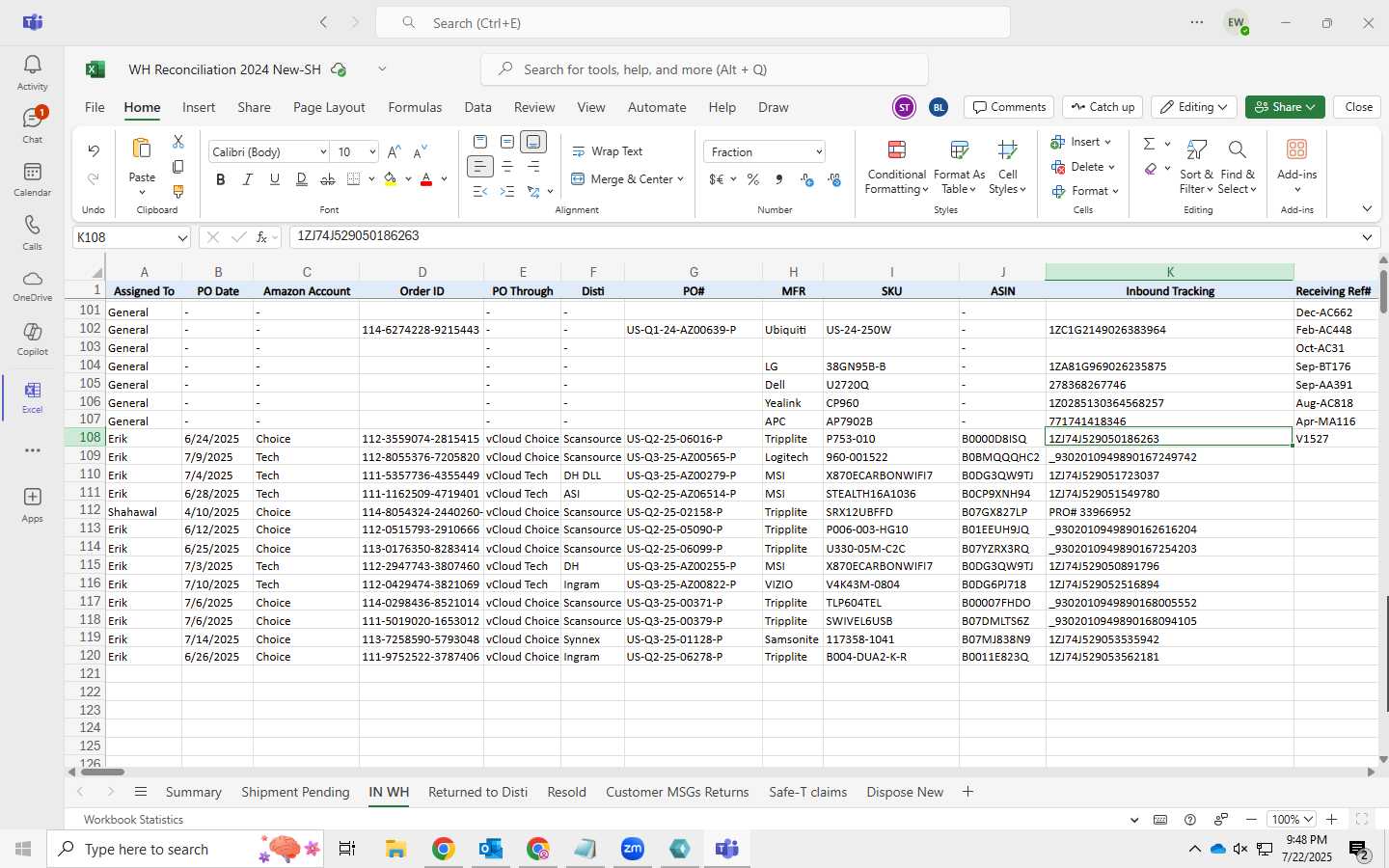Click the Cut scissors icon

[177, 142]
